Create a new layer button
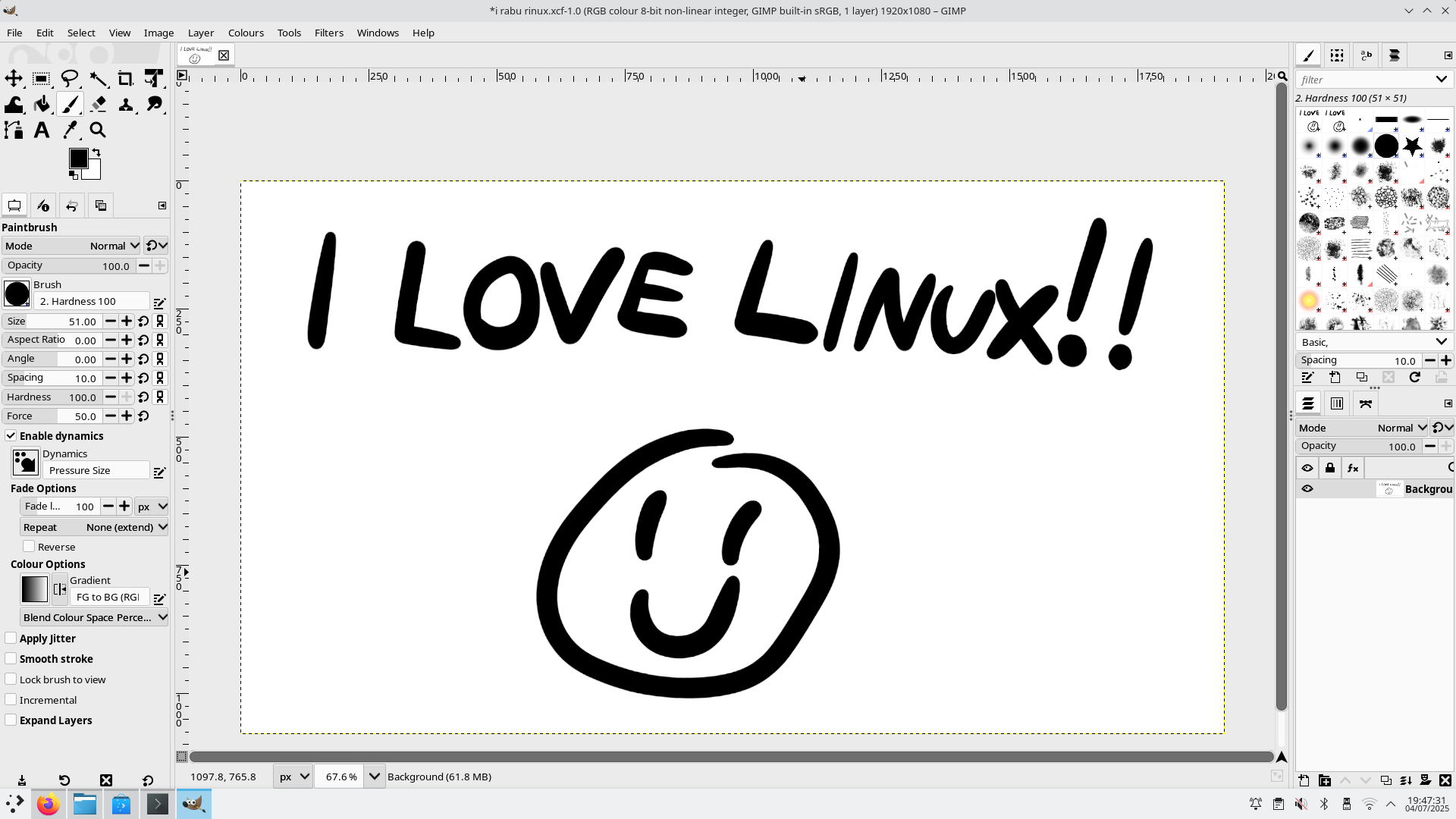Viewport: 1456px width, 819px height. coord(1304,780)
